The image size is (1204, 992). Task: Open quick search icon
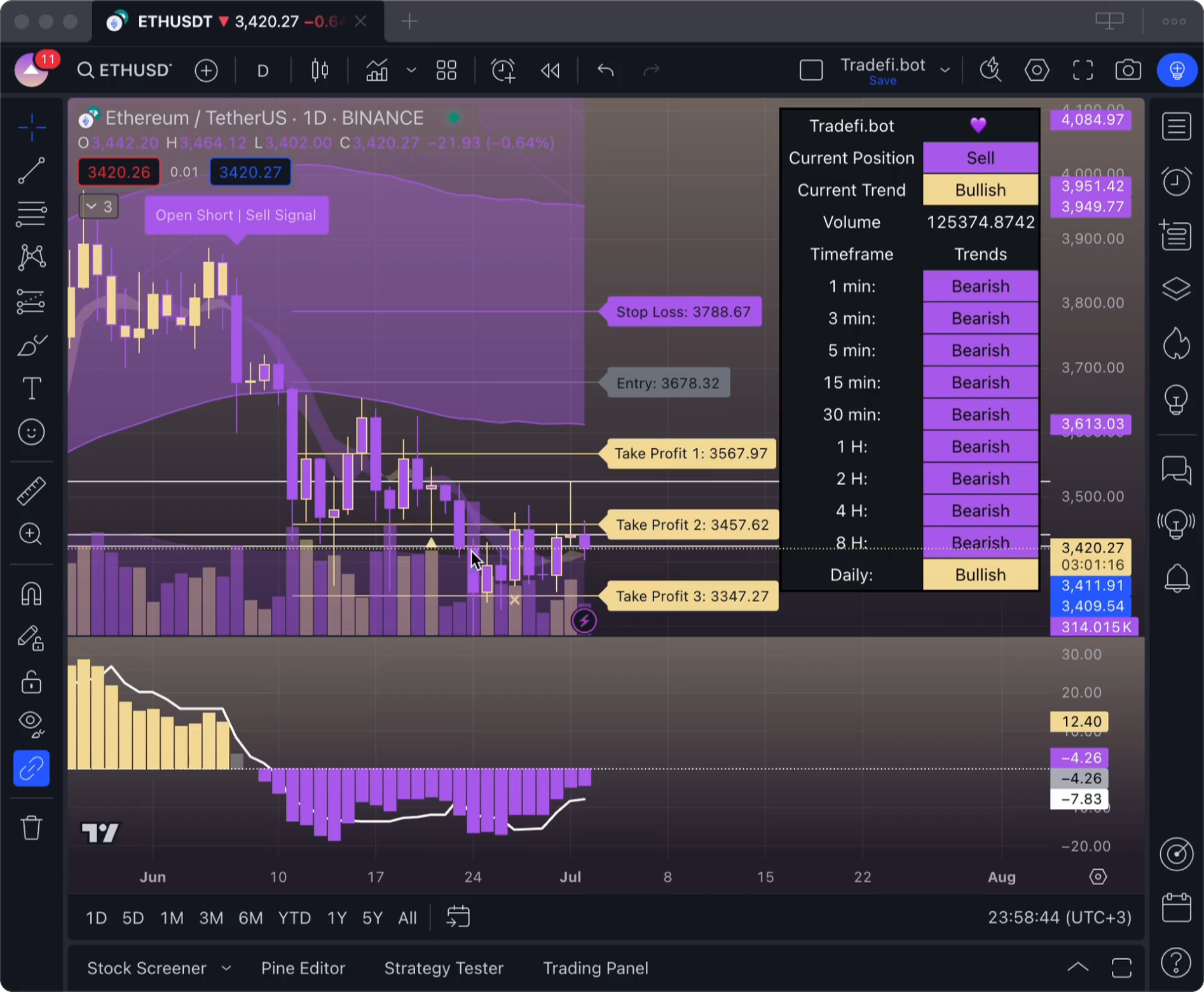990,70
